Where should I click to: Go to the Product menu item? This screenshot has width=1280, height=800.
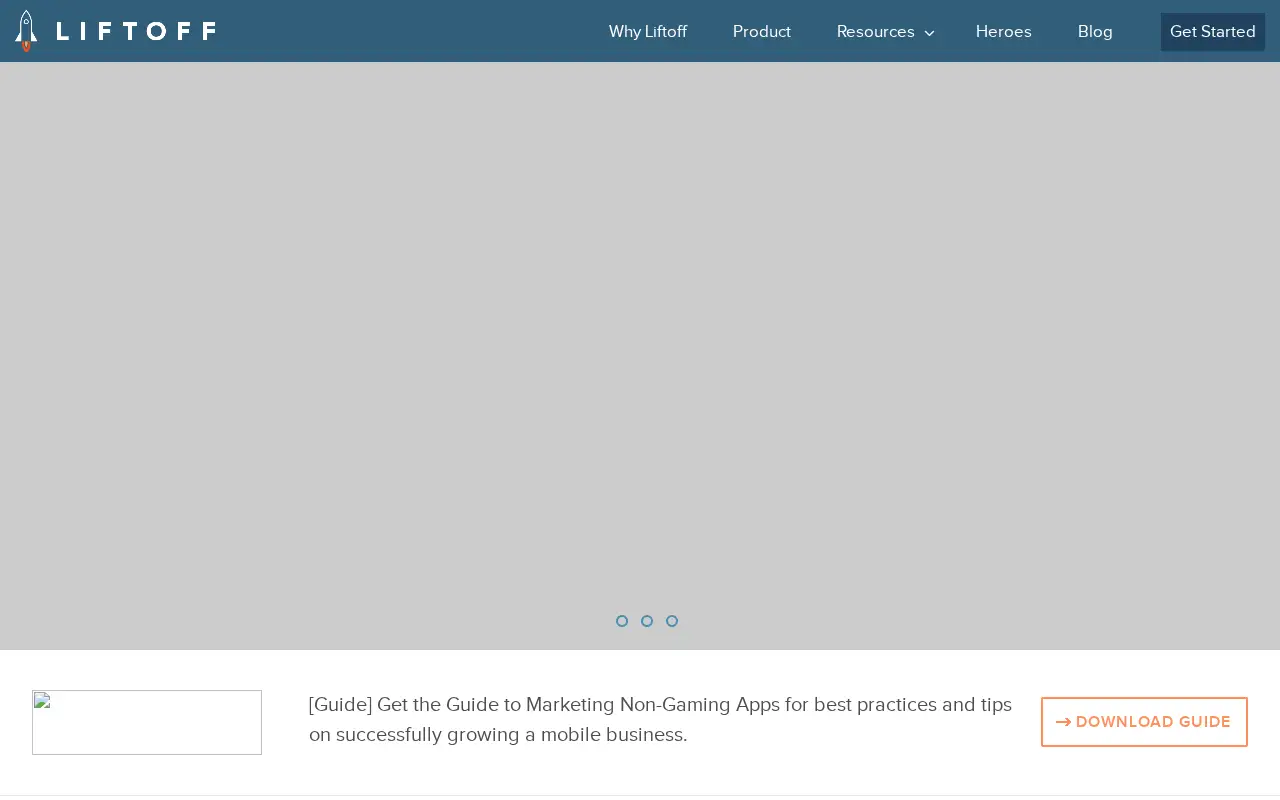coord(762,32)
